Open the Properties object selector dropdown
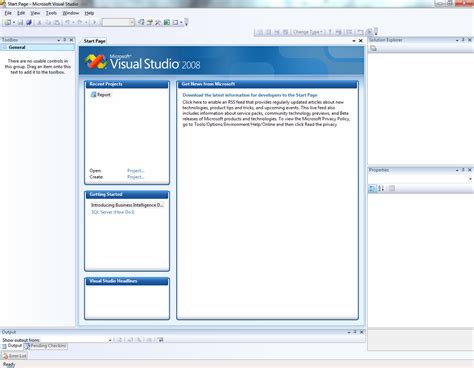474x368 pixels. [470, 179]
